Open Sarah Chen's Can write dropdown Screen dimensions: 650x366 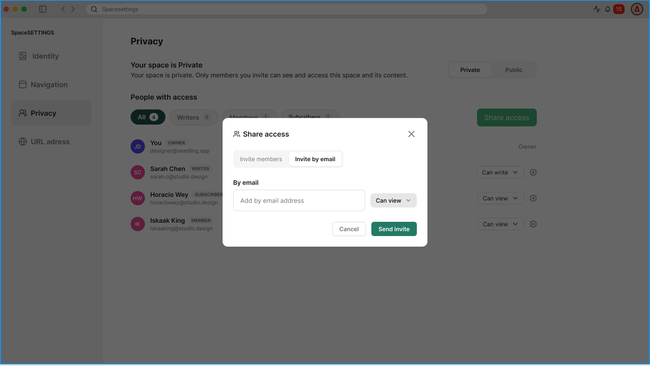(500, 172)
